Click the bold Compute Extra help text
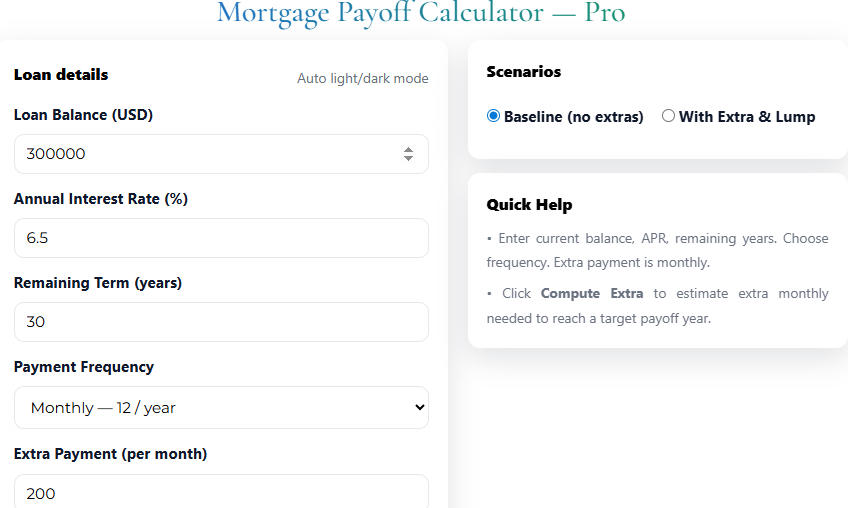 [584, 293]
